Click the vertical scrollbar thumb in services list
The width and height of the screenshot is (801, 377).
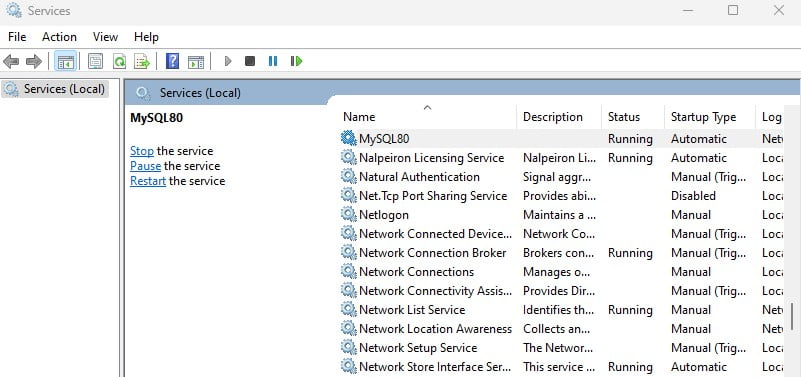click(792, 316)
